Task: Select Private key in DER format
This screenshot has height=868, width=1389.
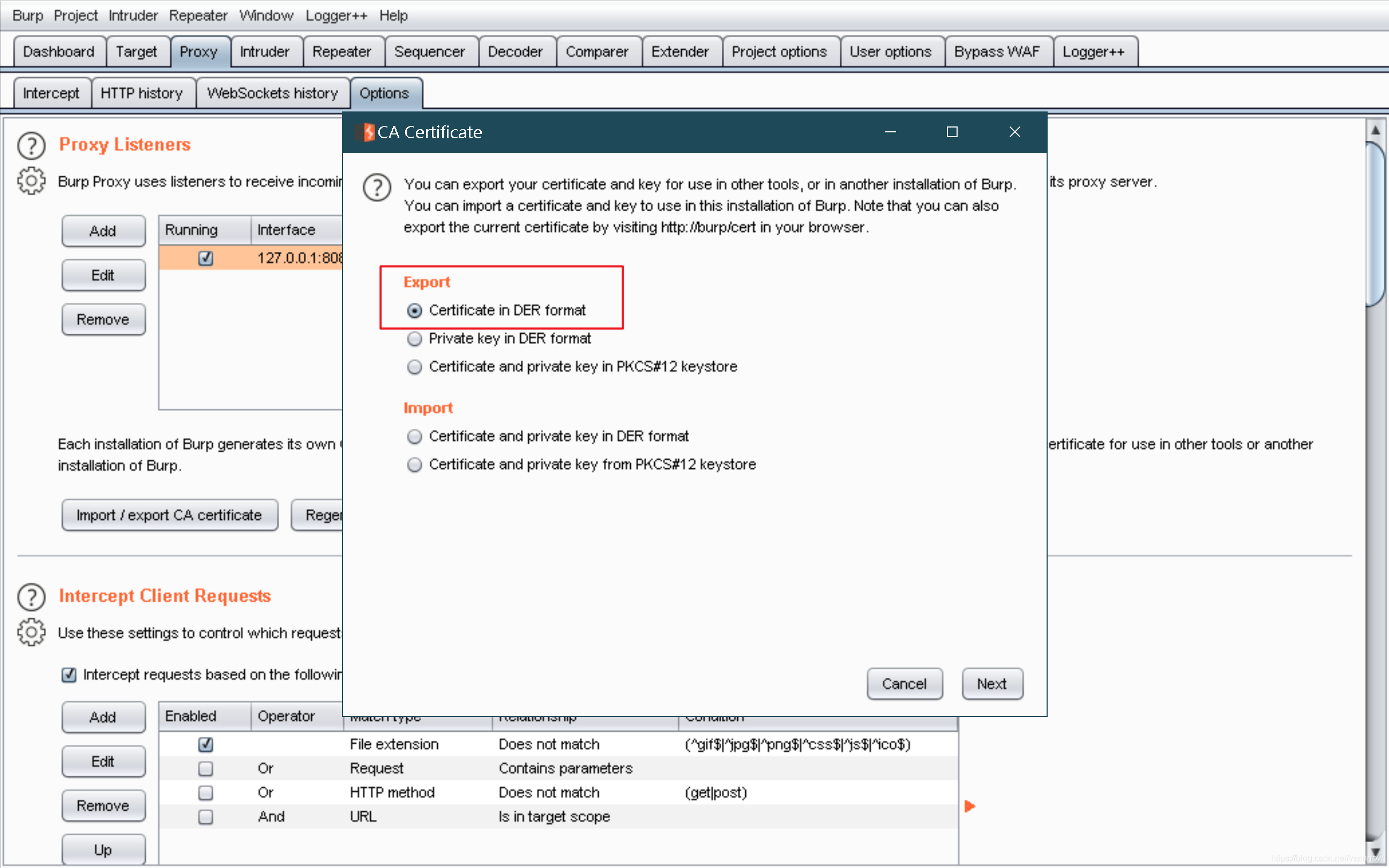Action: click(x=414, y=339)
